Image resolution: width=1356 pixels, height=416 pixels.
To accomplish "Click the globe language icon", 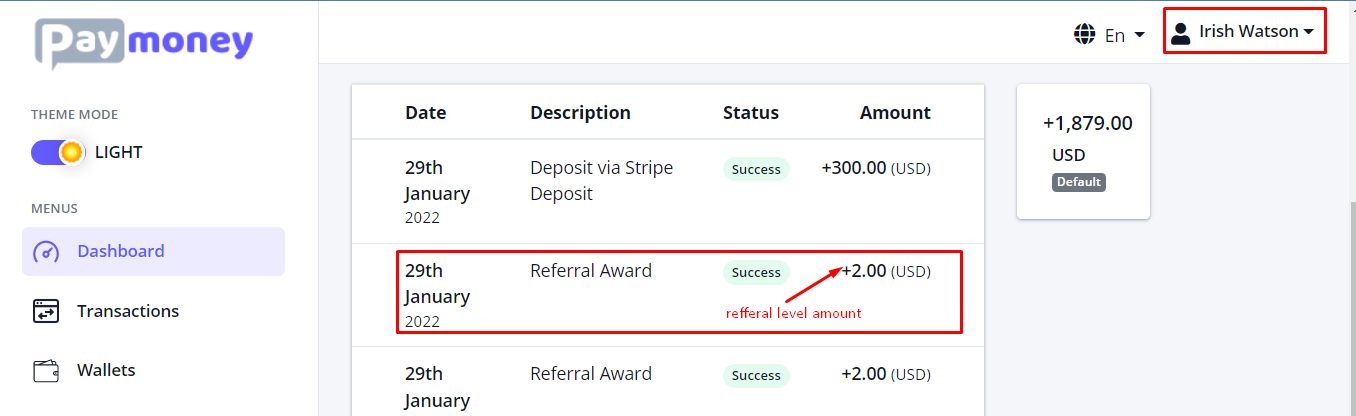I will click(1084, 35).
